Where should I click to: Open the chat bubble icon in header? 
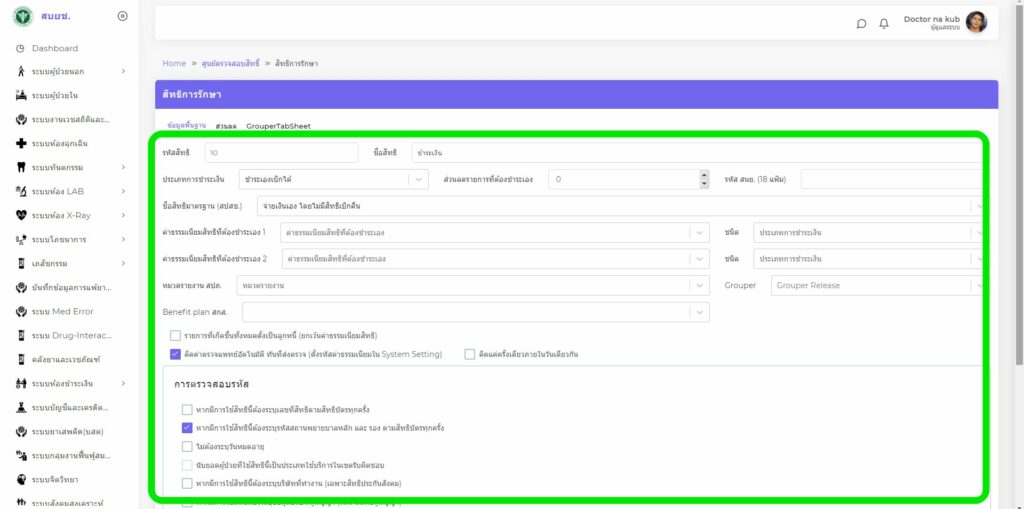(x=861, y=24)
